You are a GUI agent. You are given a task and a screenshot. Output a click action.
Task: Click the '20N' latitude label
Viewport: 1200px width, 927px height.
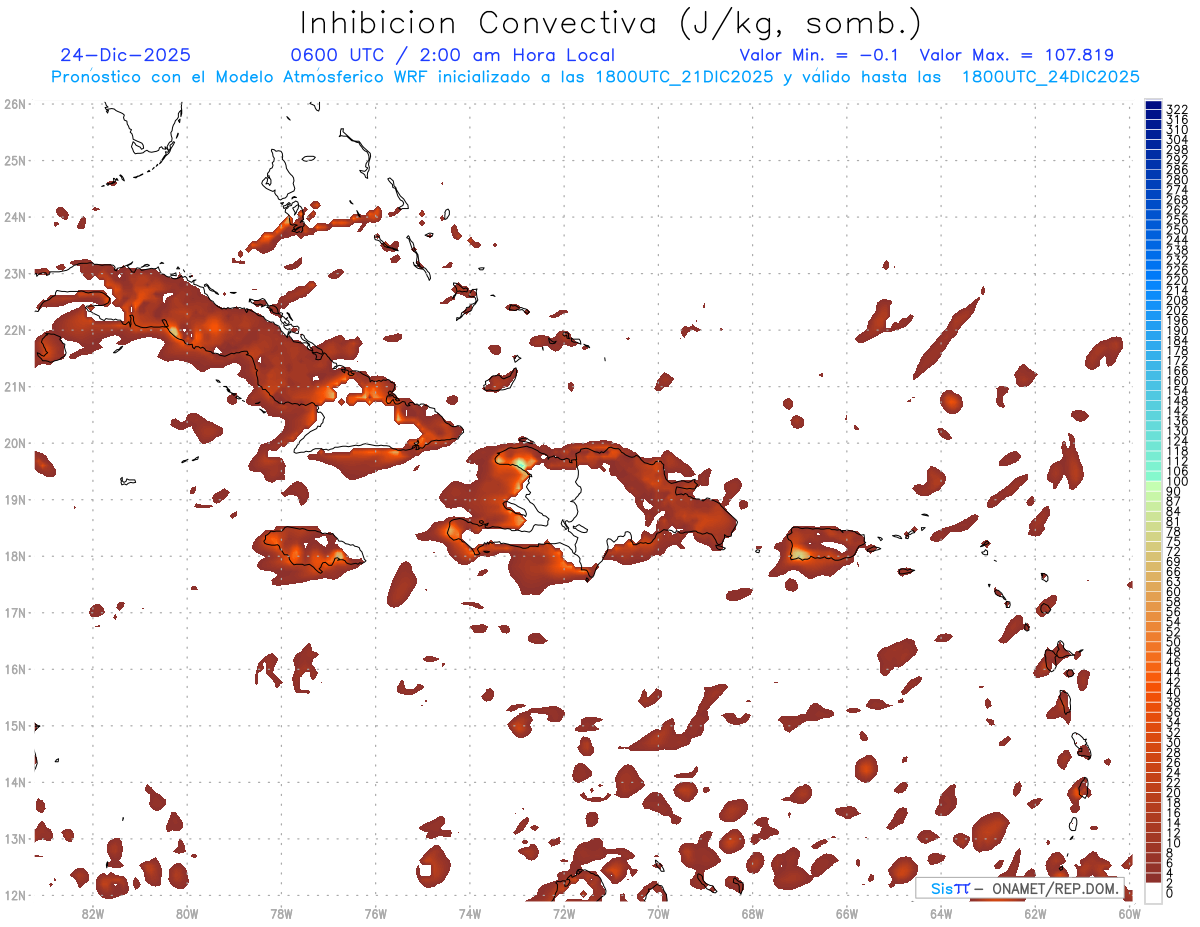pos(15,443)
